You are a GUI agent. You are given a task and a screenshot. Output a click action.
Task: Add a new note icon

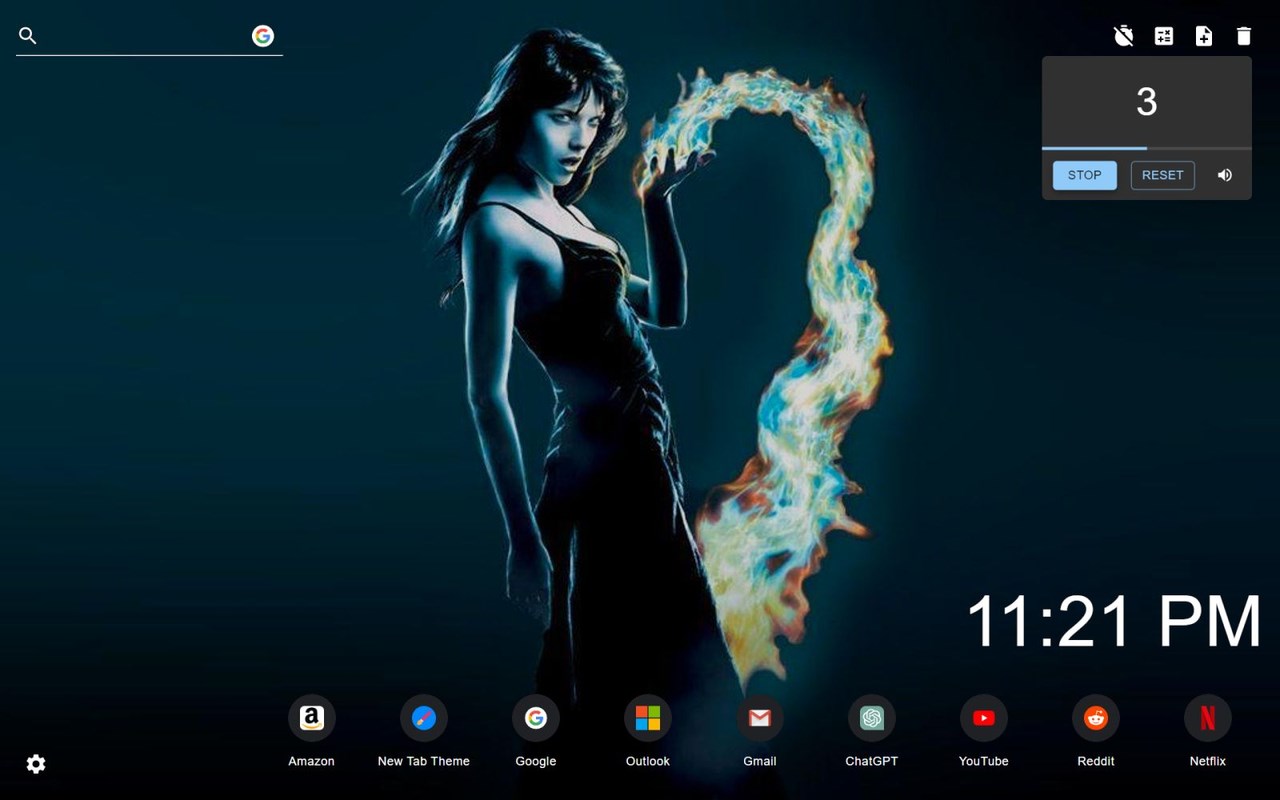tap(1204, 36)
